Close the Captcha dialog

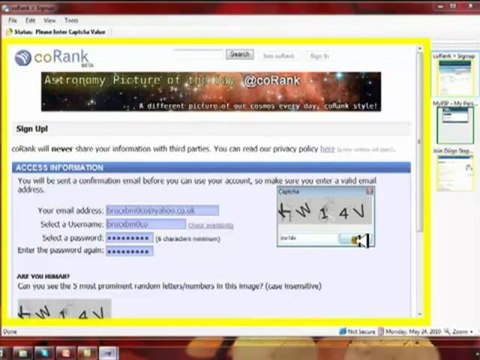(x=370, y=191)
